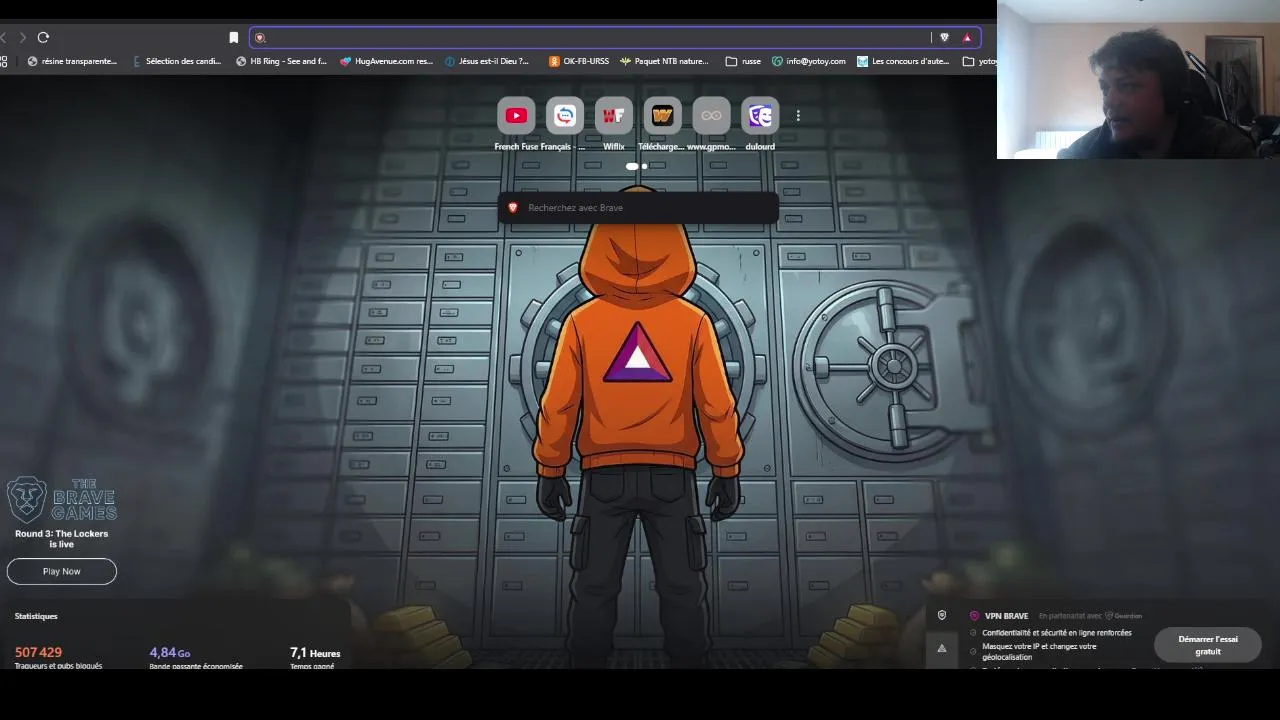Click Masquez votre IP et changez text
The height and width of the screenshot is (720, 1280).
tap(1039, 652)
